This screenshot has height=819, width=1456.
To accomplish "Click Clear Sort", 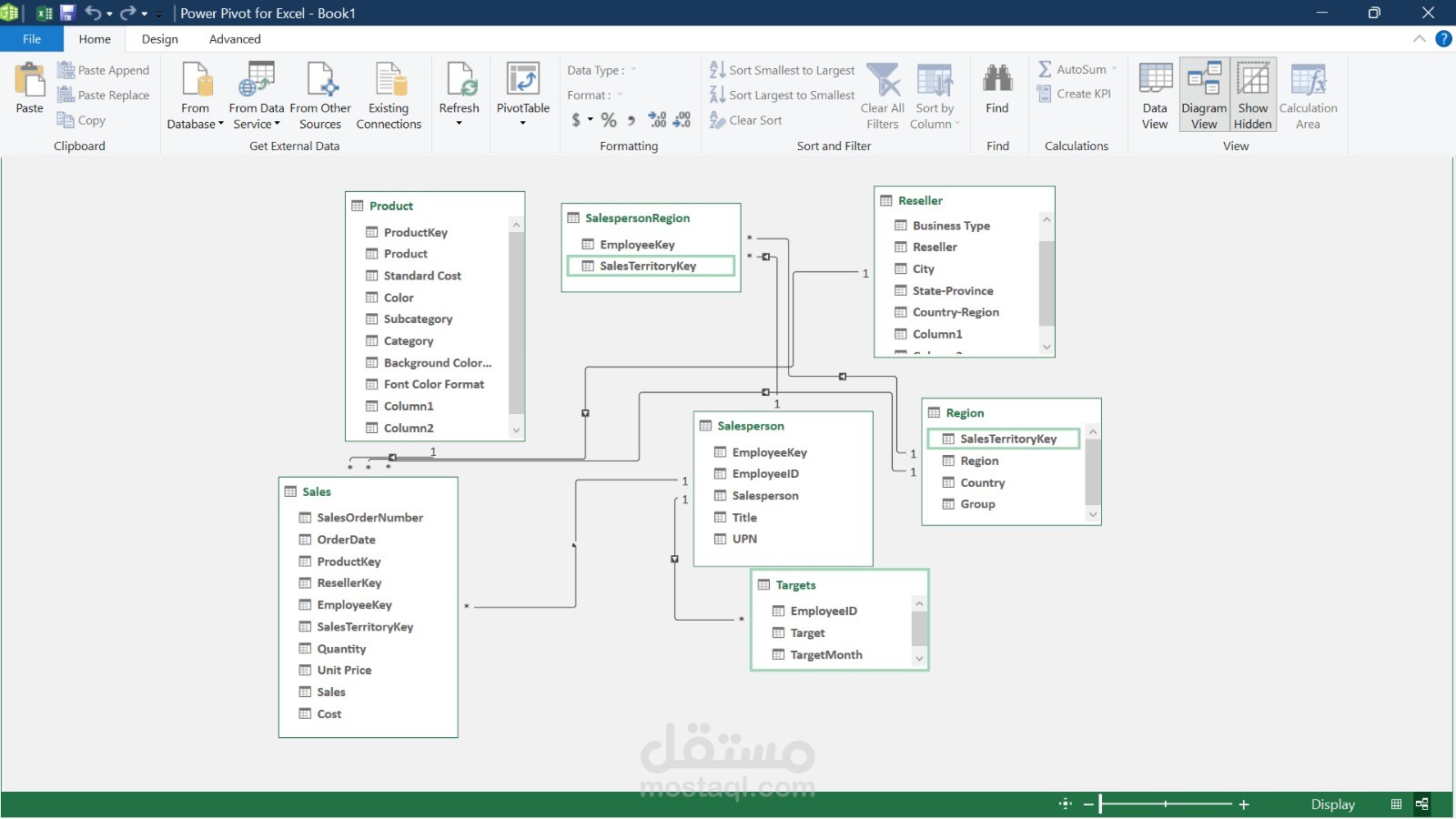I will point(746,120).
